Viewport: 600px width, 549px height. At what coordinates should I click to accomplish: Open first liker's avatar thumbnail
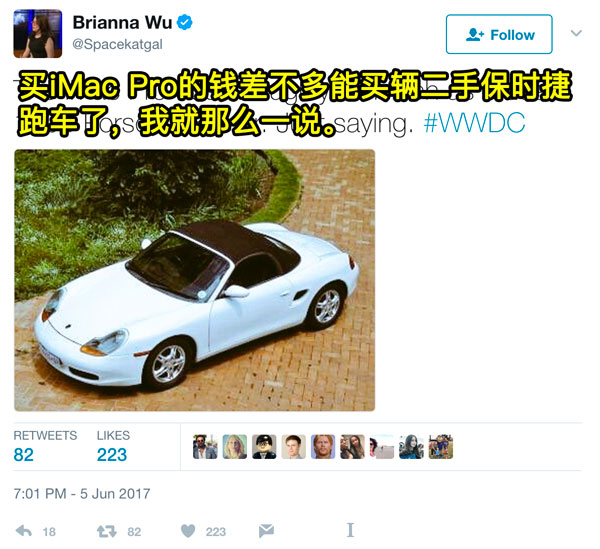point(205,446)
